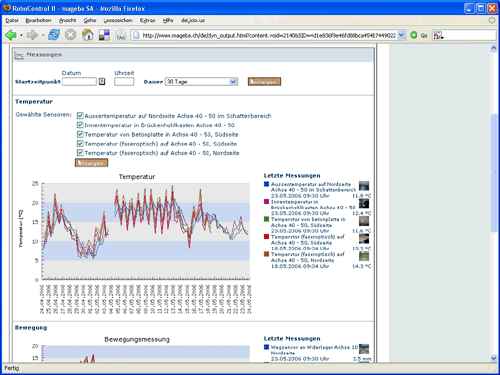This screenshot has width=500, height=375.
Task: Open the Extras menu
Action: pyautogui.click(x=147, y=20)
